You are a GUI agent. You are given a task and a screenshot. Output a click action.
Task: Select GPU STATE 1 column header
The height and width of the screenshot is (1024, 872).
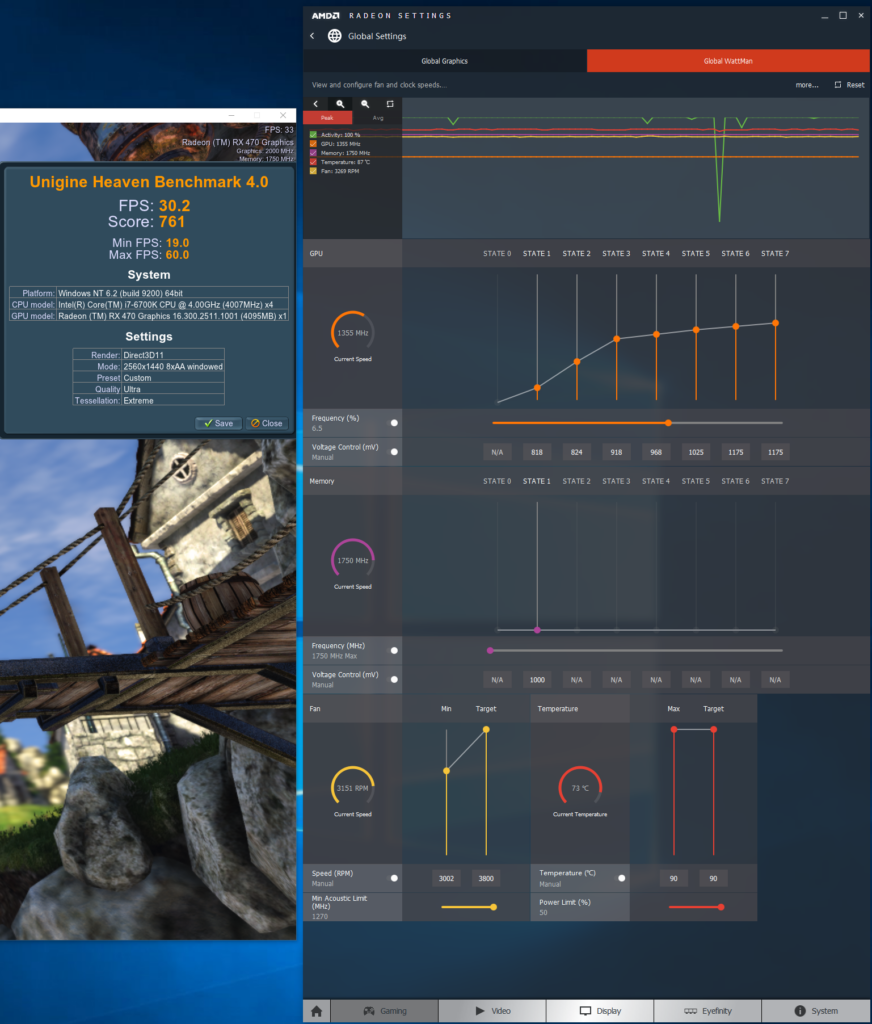537,253
